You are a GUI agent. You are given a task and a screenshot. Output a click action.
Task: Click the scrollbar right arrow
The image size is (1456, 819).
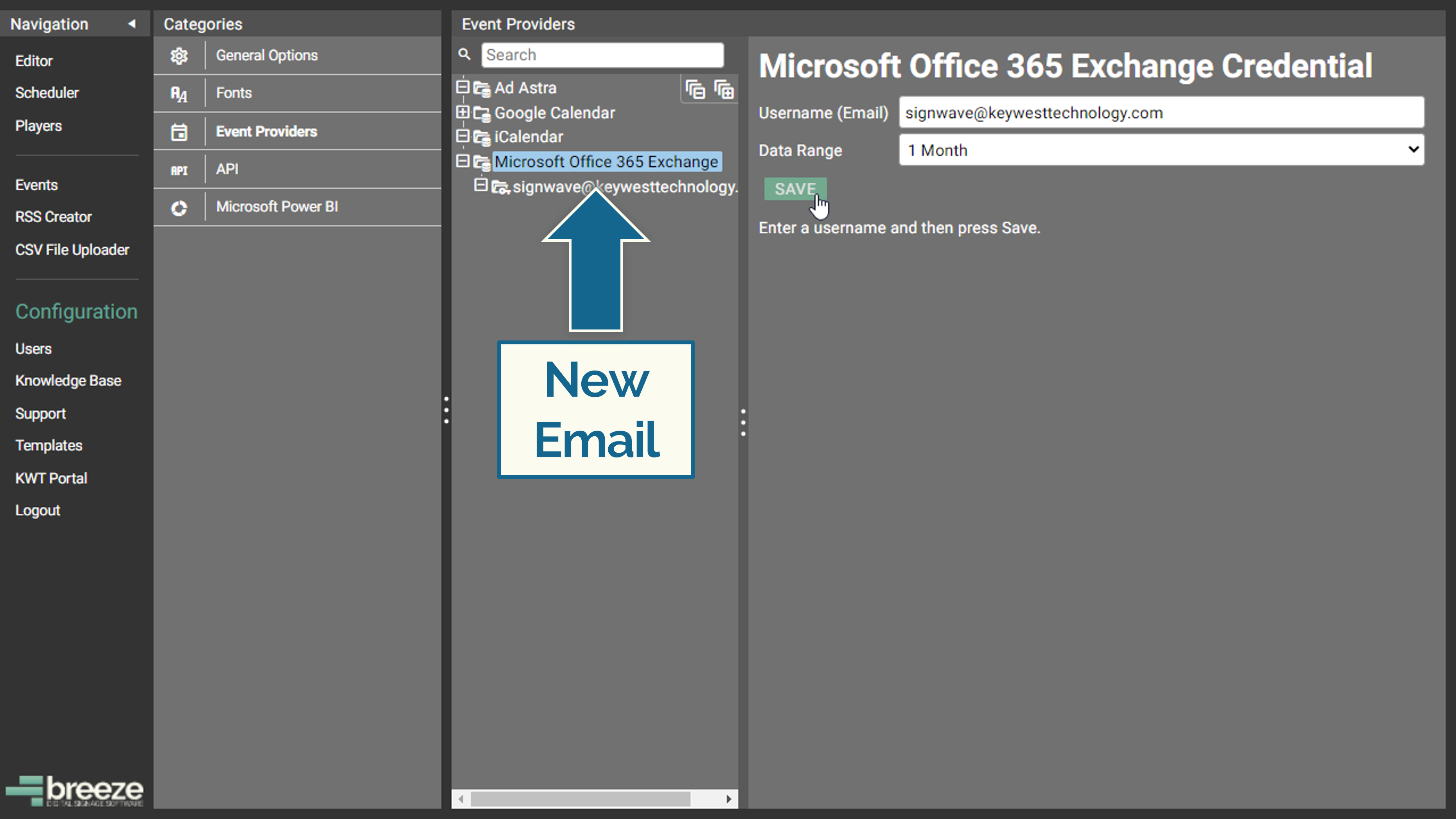(x=728, y=799)
